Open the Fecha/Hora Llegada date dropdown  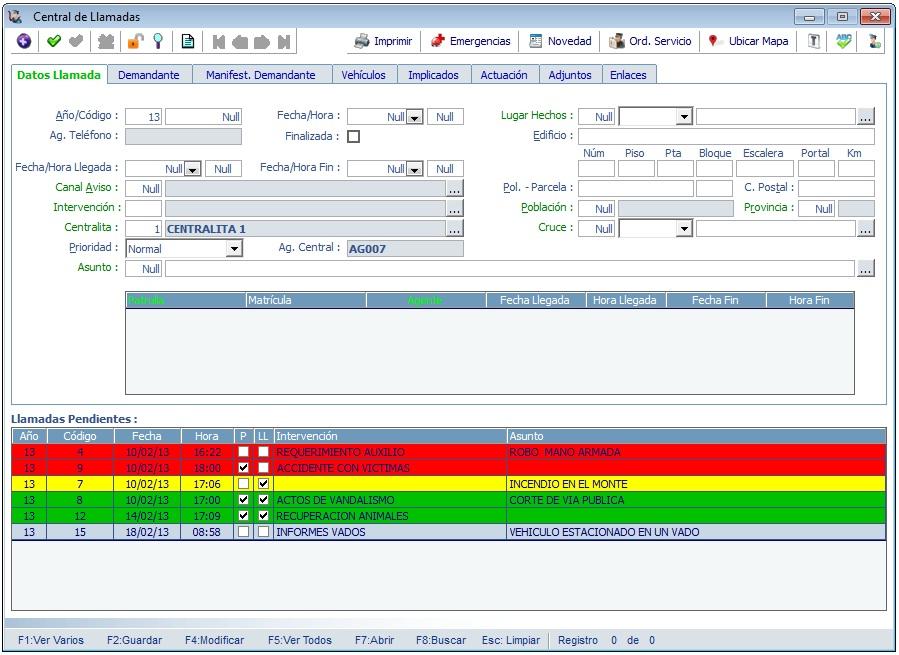193,169
